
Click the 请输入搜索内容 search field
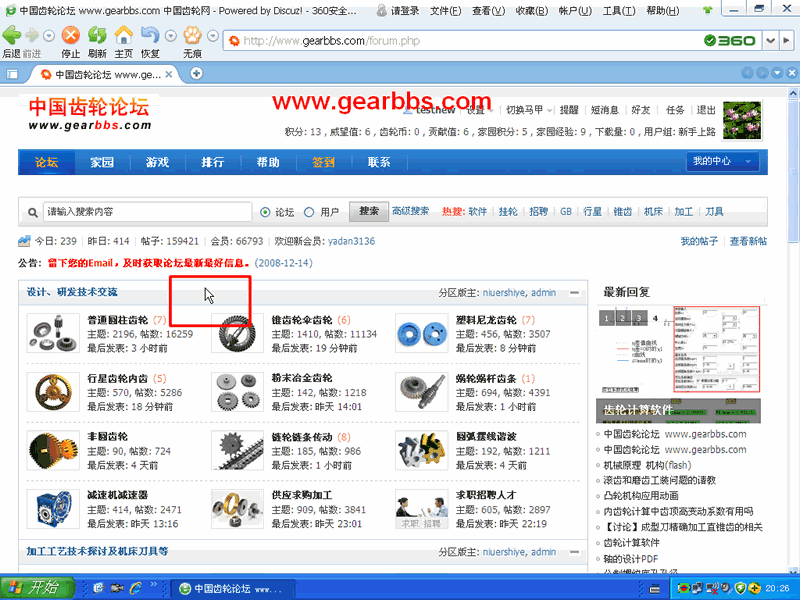[x=147, y=212]
